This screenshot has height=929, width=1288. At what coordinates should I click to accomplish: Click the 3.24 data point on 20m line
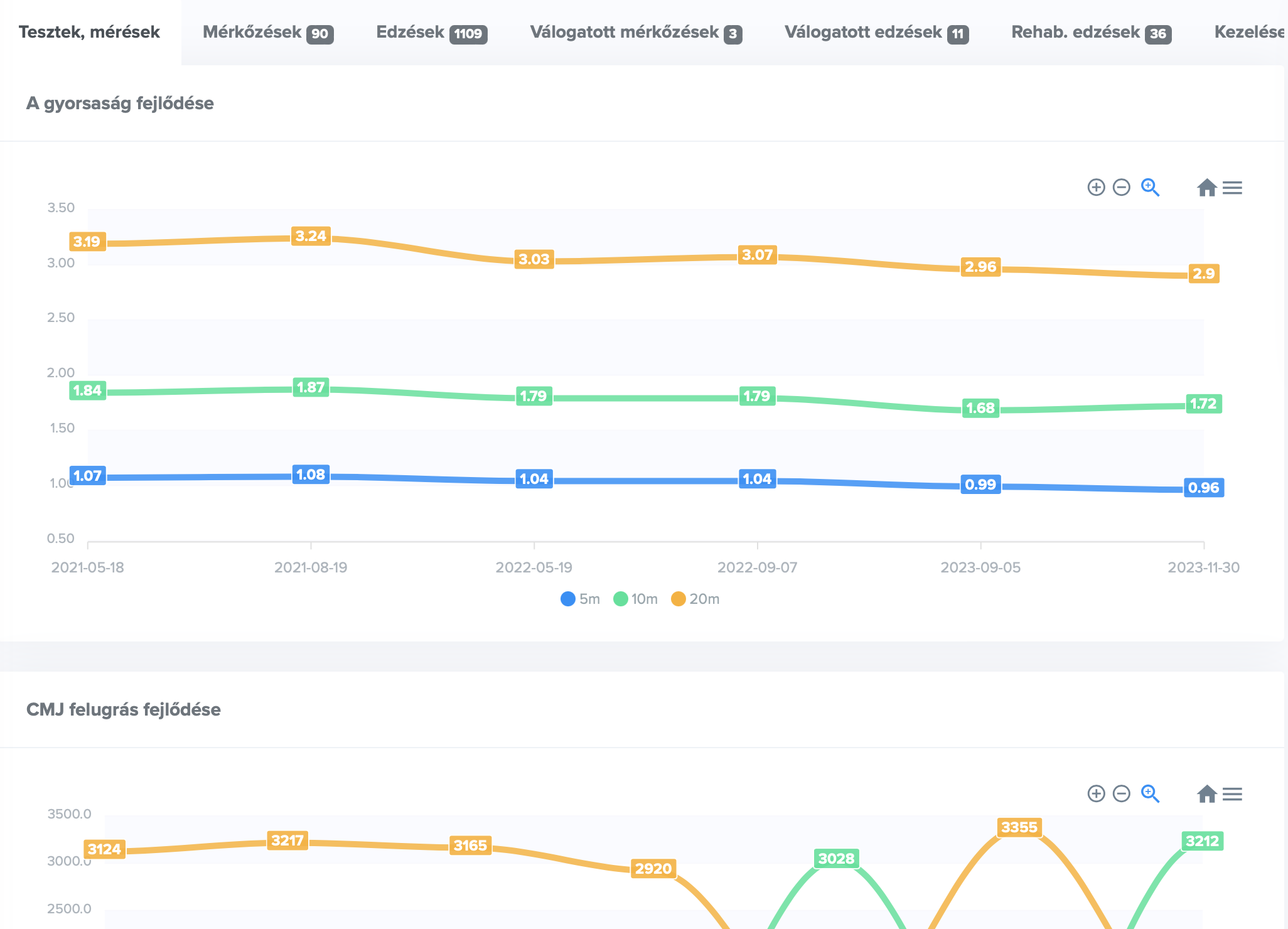tap(311, 237)
